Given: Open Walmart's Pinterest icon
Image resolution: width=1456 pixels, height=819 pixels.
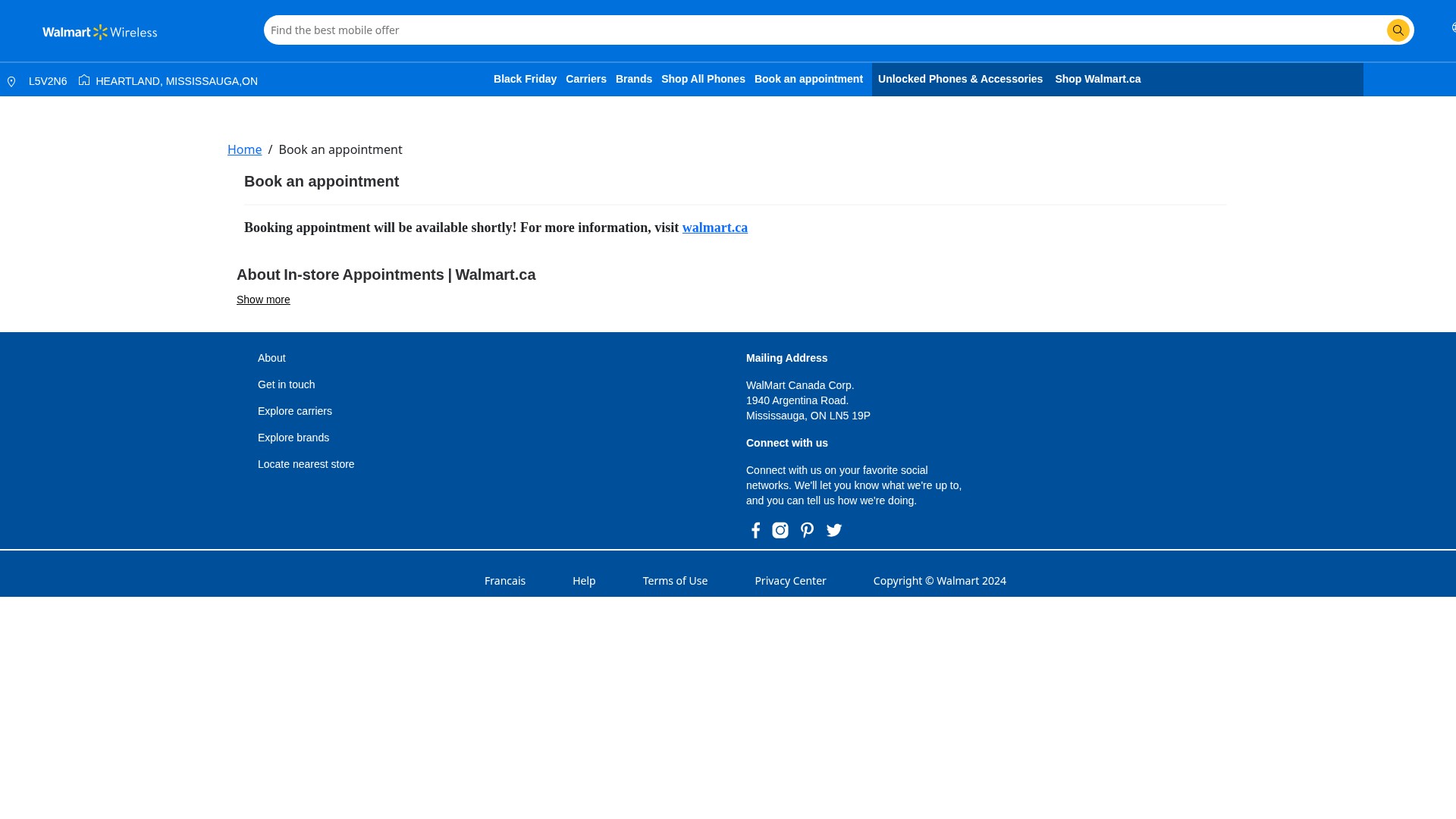Looking at the screenshot, I should [x=807, y=530].
